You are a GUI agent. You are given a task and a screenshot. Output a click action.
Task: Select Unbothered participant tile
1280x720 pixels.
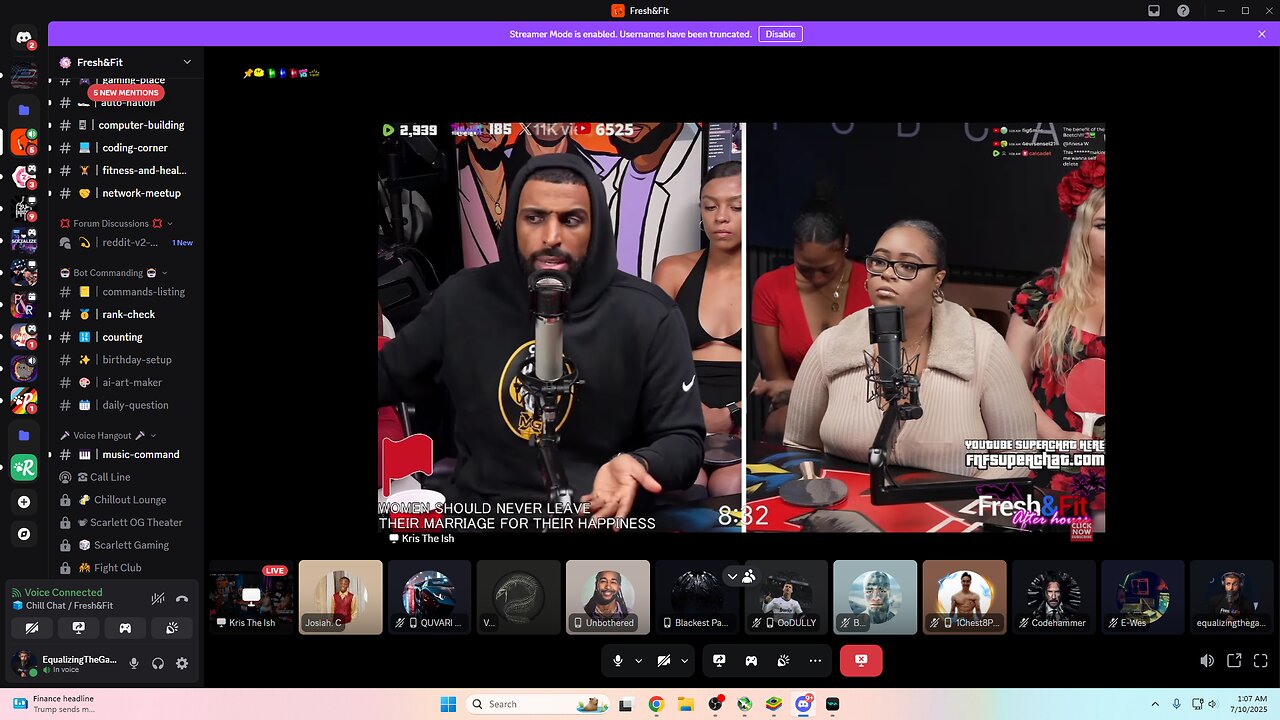pyautogui.click(x=608, y=597)
